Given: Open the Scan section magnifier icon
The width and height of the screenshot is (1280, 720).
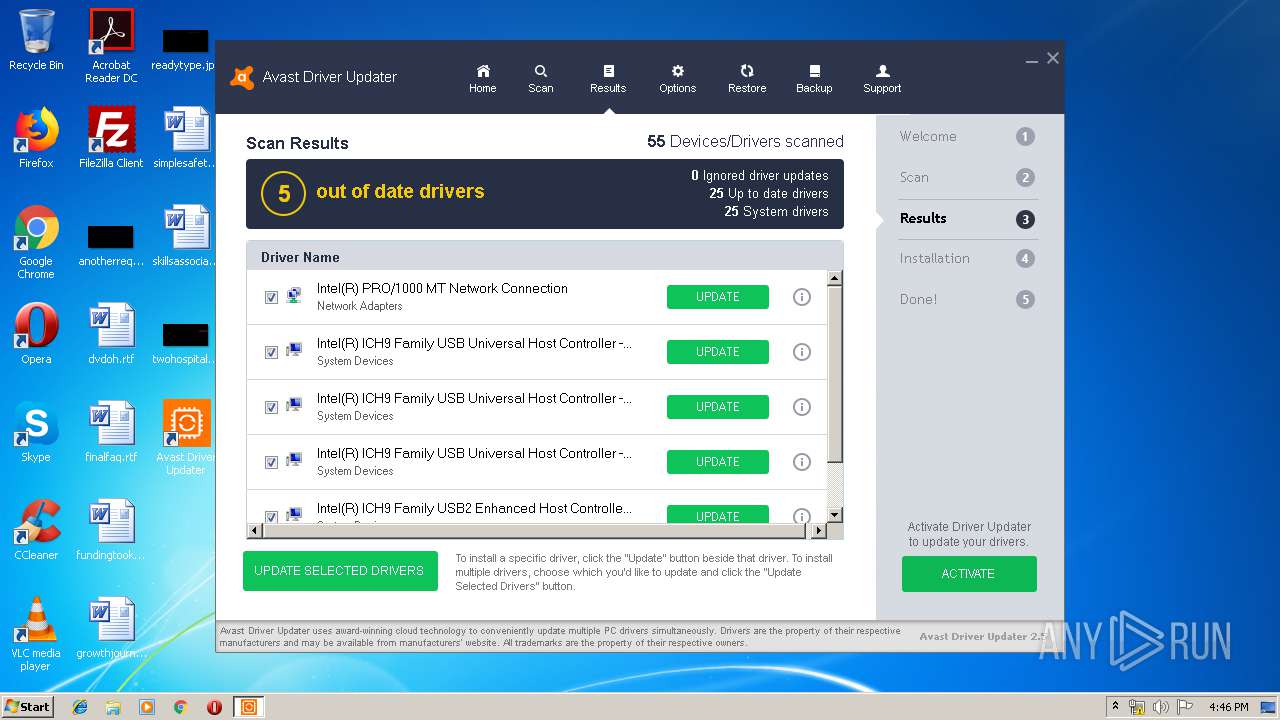Looking at the screenshot, I should click(541, 71).
